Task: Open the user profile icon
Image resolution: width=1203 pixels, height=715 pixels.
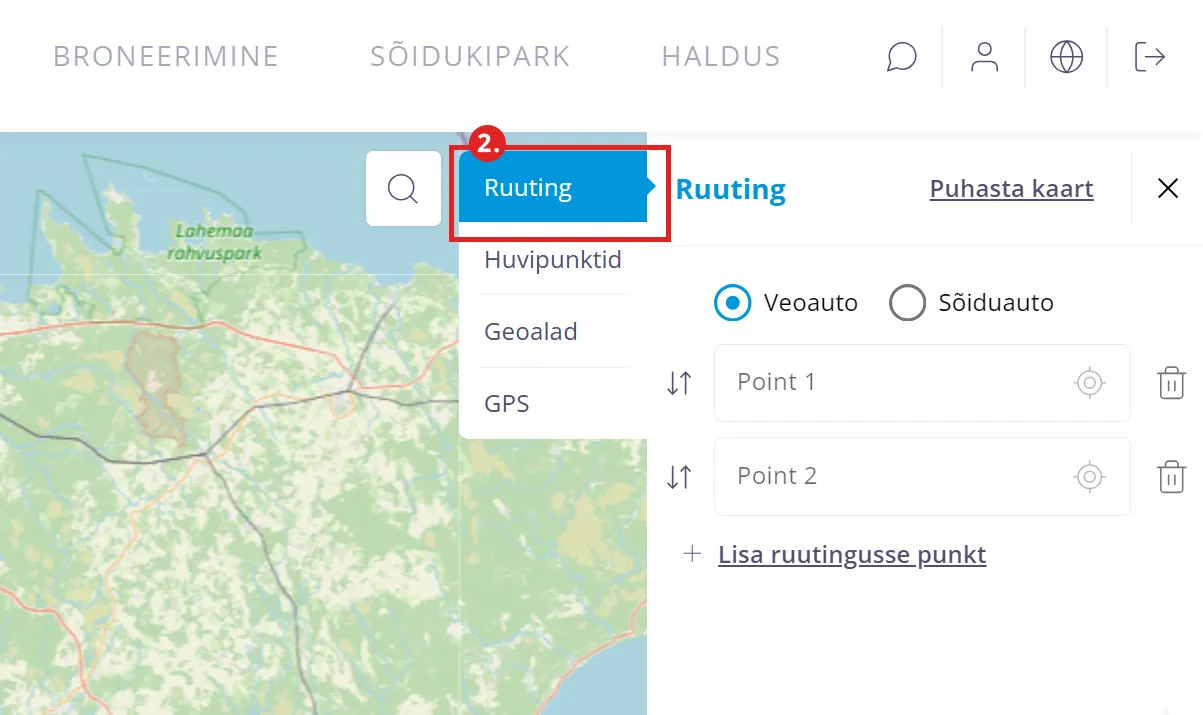Action: point(985,57)
